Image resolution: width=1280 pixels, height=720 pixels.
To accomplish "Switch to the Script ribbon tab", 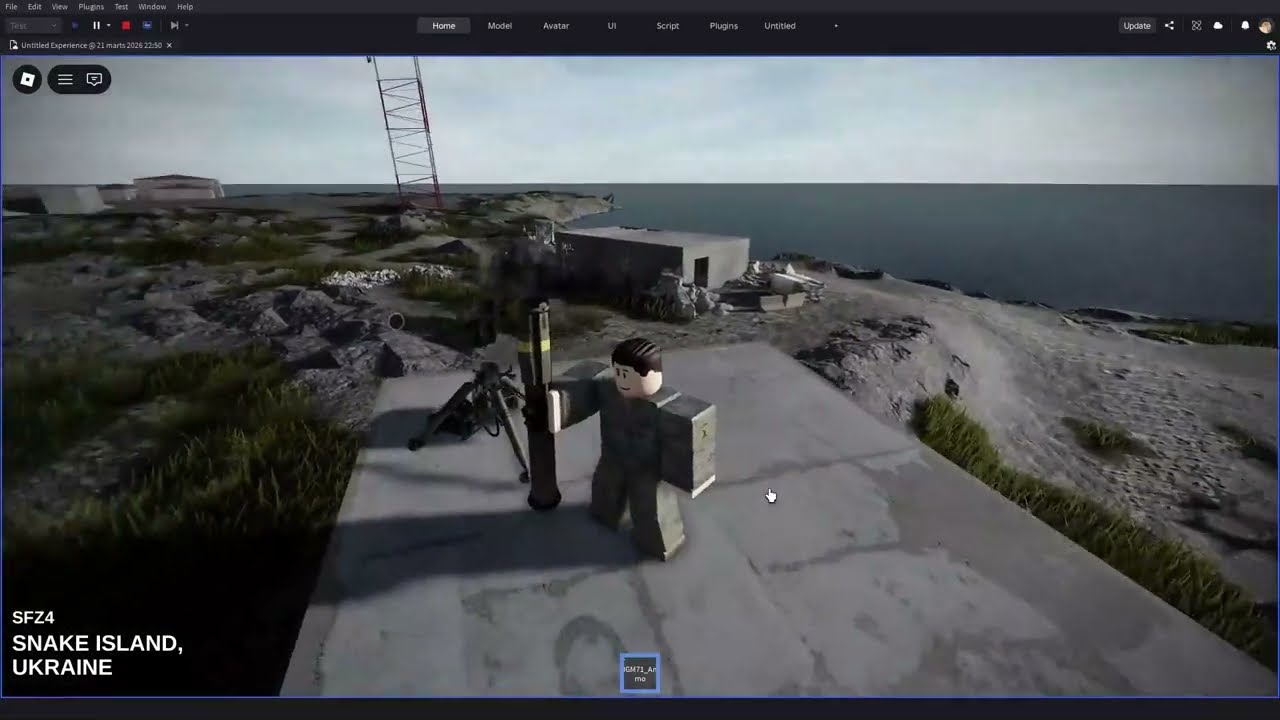I will [668, 25].
